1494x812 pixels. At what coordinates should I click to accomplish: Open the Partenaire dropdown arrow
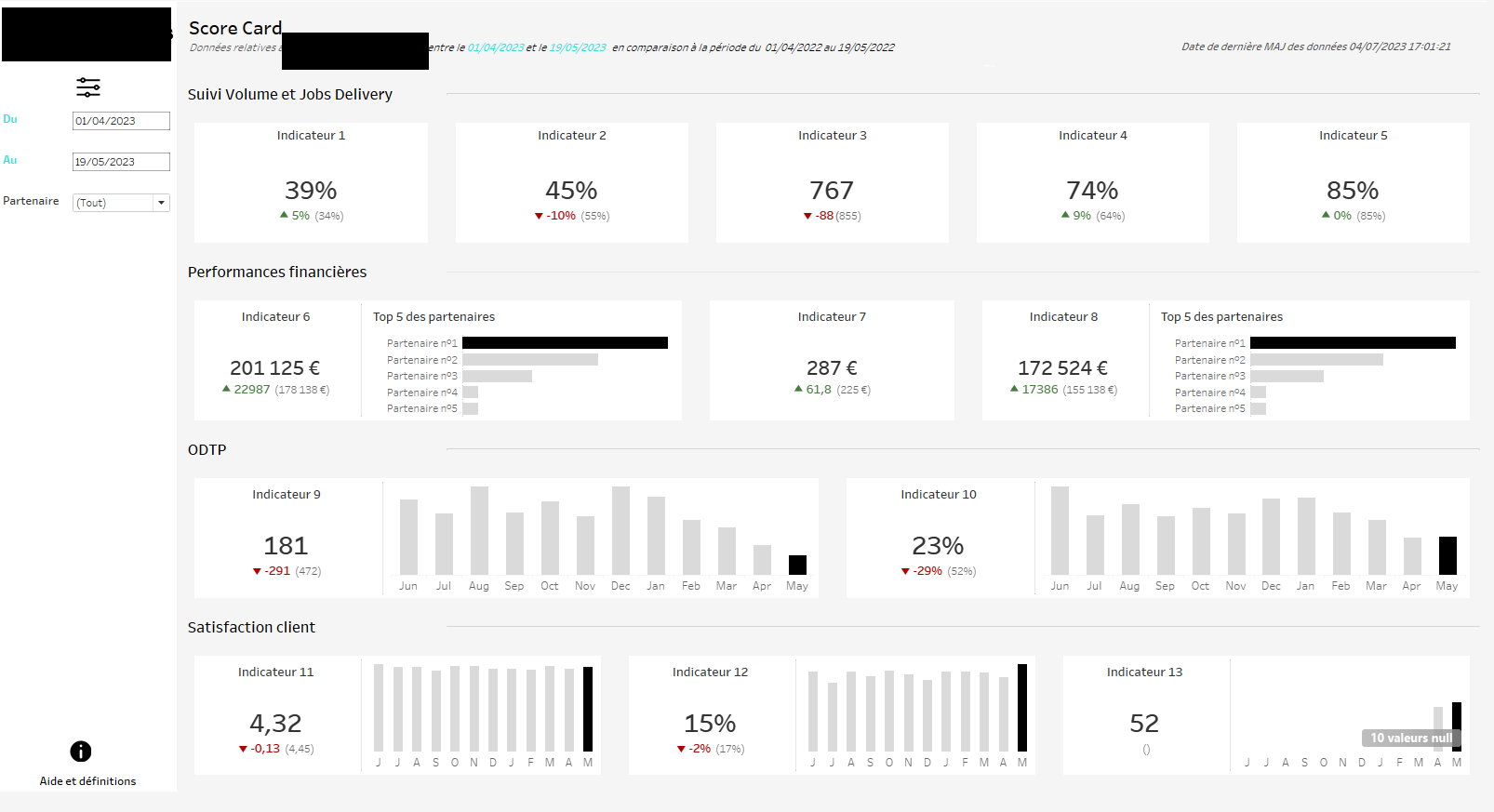point(161,203)
